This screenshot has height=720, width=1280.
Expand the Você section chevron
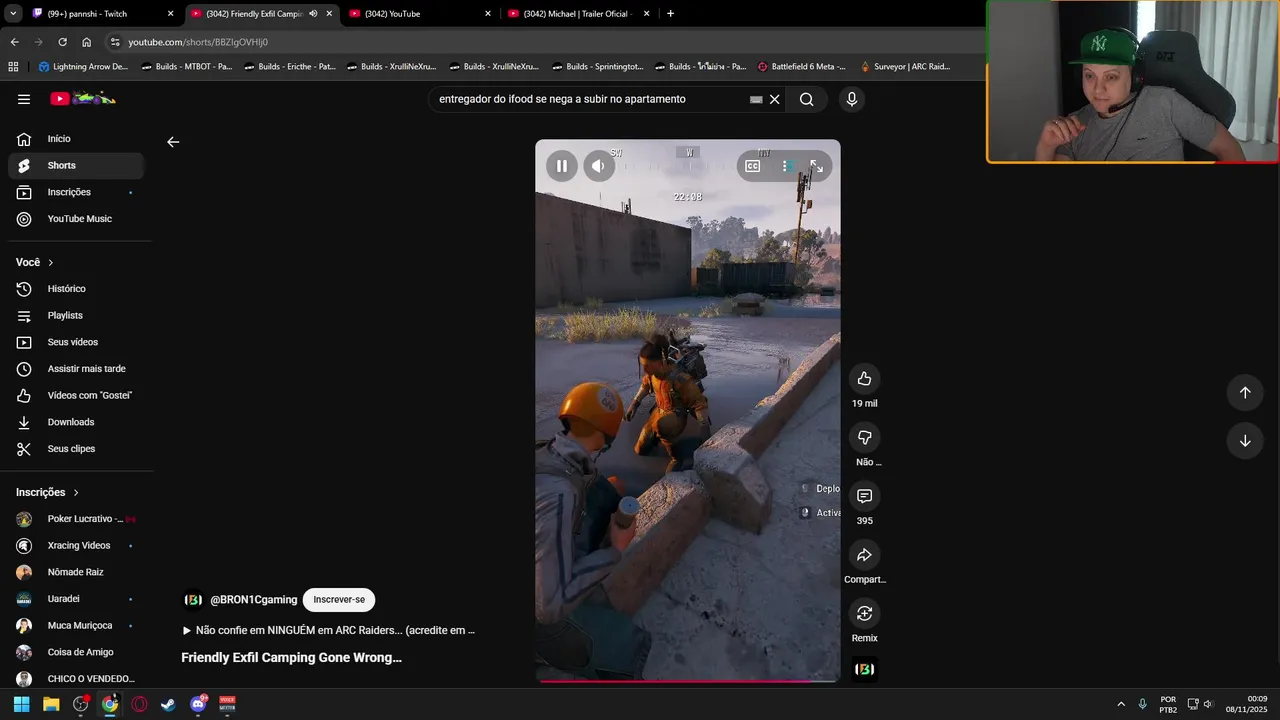click(x=51, y=262)
